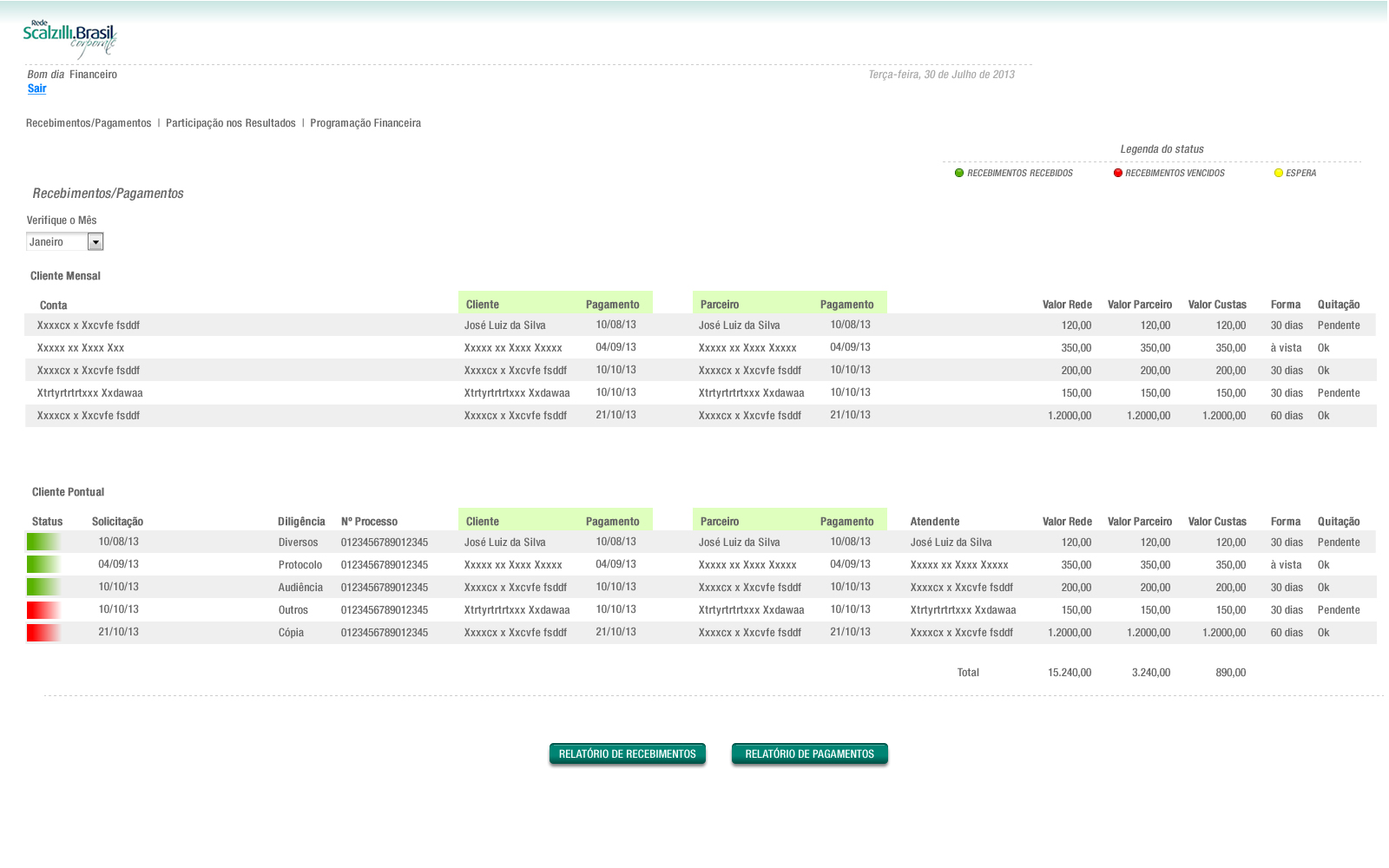
Task: Click the Sair logout link
Action: 36,89
